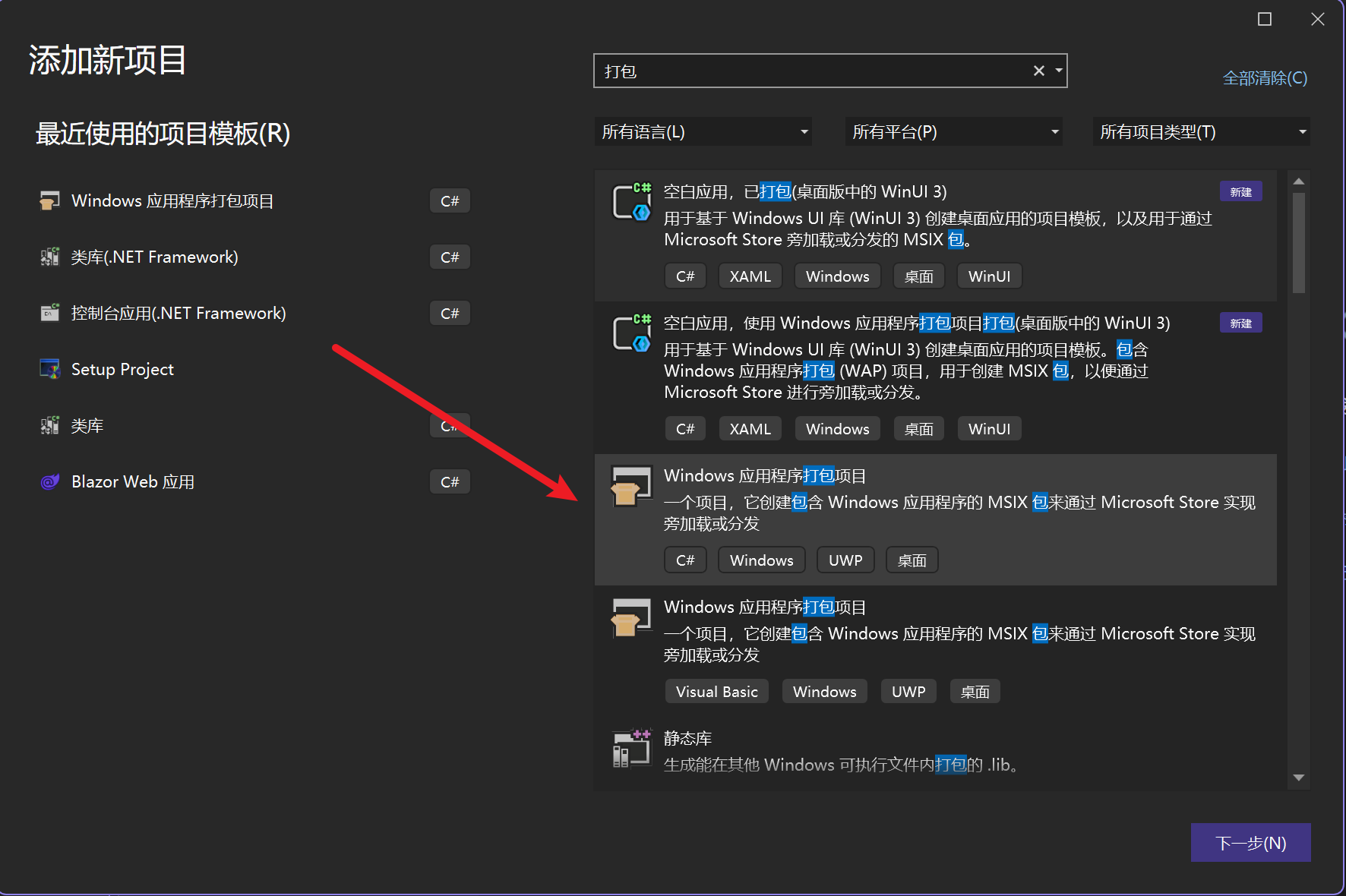Click the 类库 recent template icon
Image resolution: width=1346 pixels, height=896 pixels.
click(49, 426)
